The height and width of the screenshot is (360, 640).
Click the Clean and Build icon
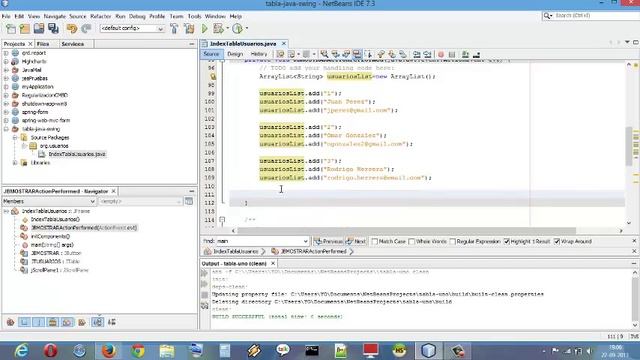[189, 29]
